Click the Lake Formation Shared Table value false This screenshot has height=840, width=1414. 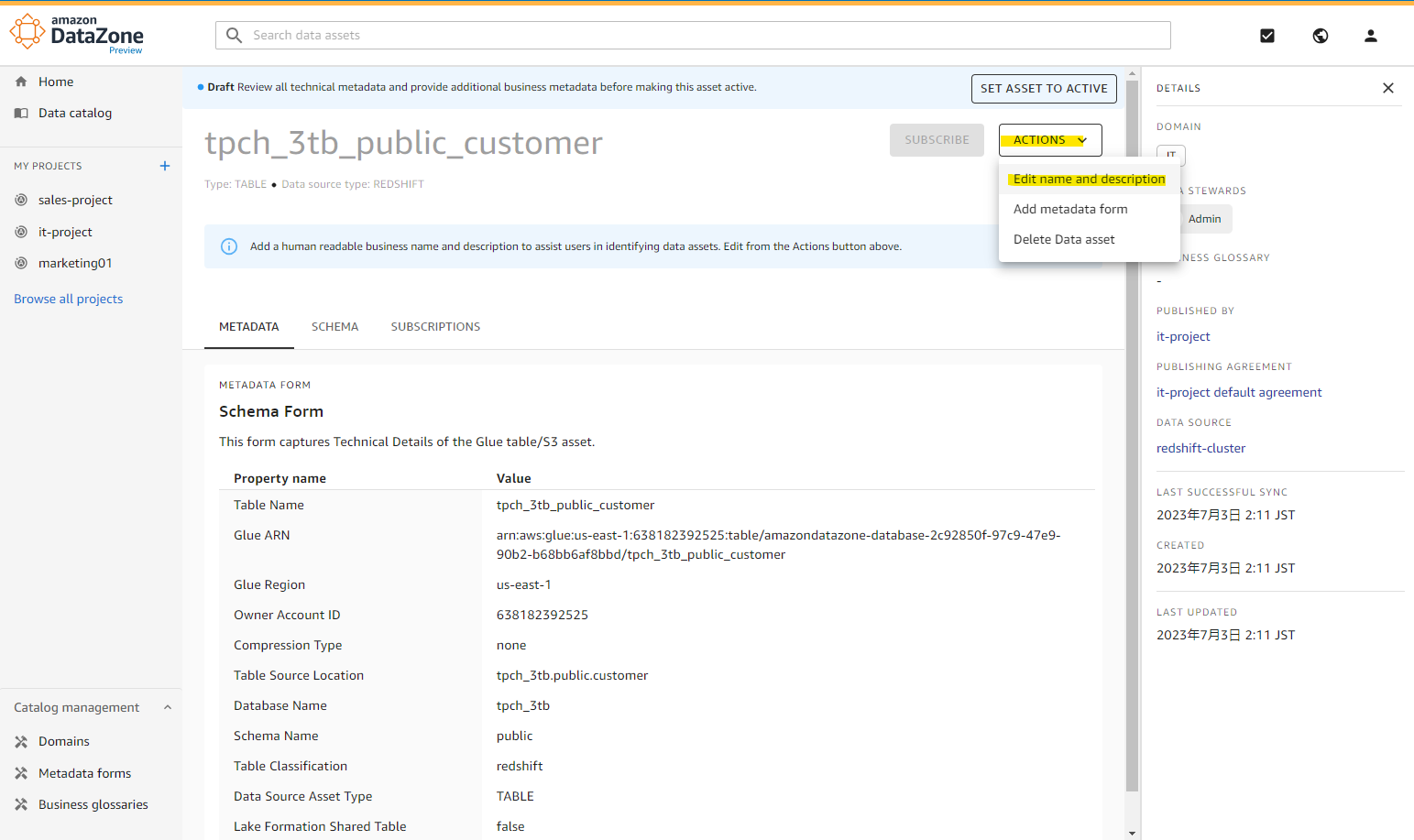tap(510, 826)
